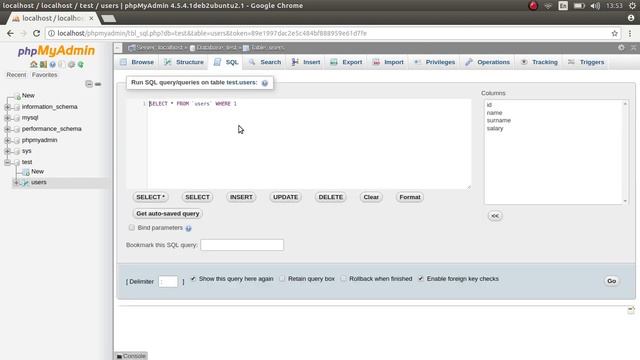Image resolution: width=640 pixels, height=360 pixels.
Task: Open the Privileges tab
Action: (x=435, y=62)
